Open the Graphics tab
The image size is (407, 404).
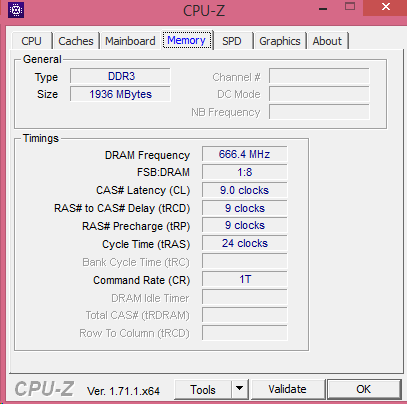point(280,41)
